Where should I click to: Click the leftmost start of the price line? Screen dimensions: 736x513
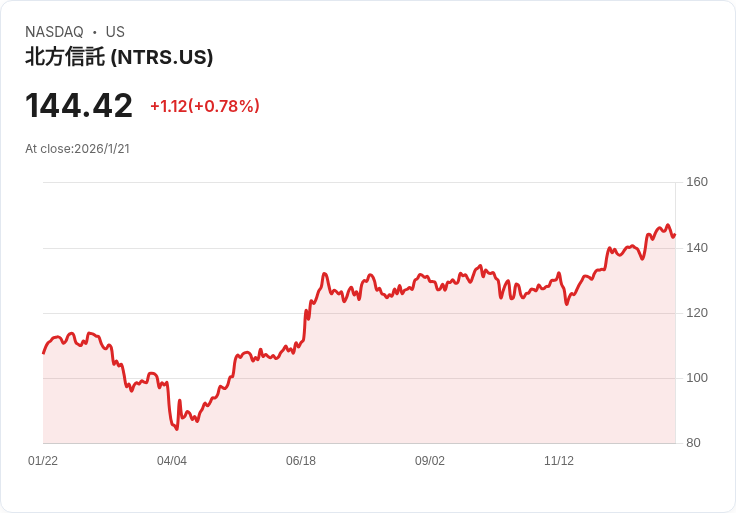(43, 353)
